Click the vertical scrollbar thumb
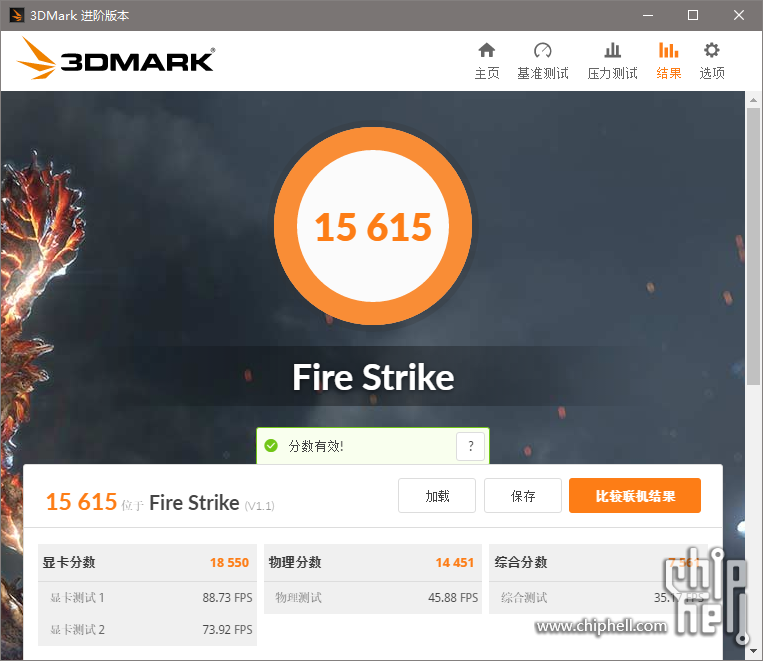This screenshot has height=661, width=763. (753, 246)
